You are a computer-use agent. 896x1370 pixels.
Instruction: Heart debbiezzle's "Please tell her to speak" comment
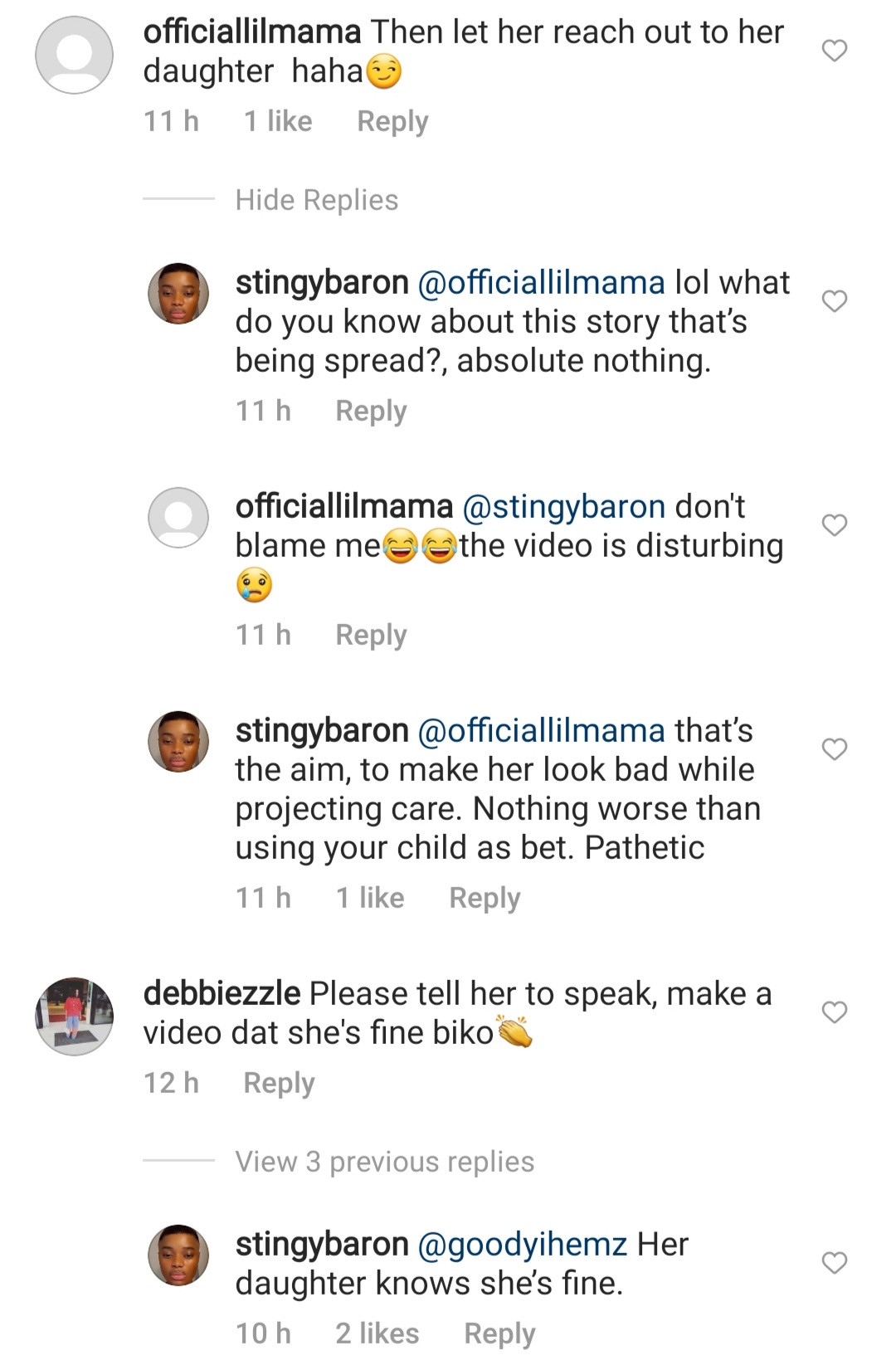click(x=834, y=1012)
